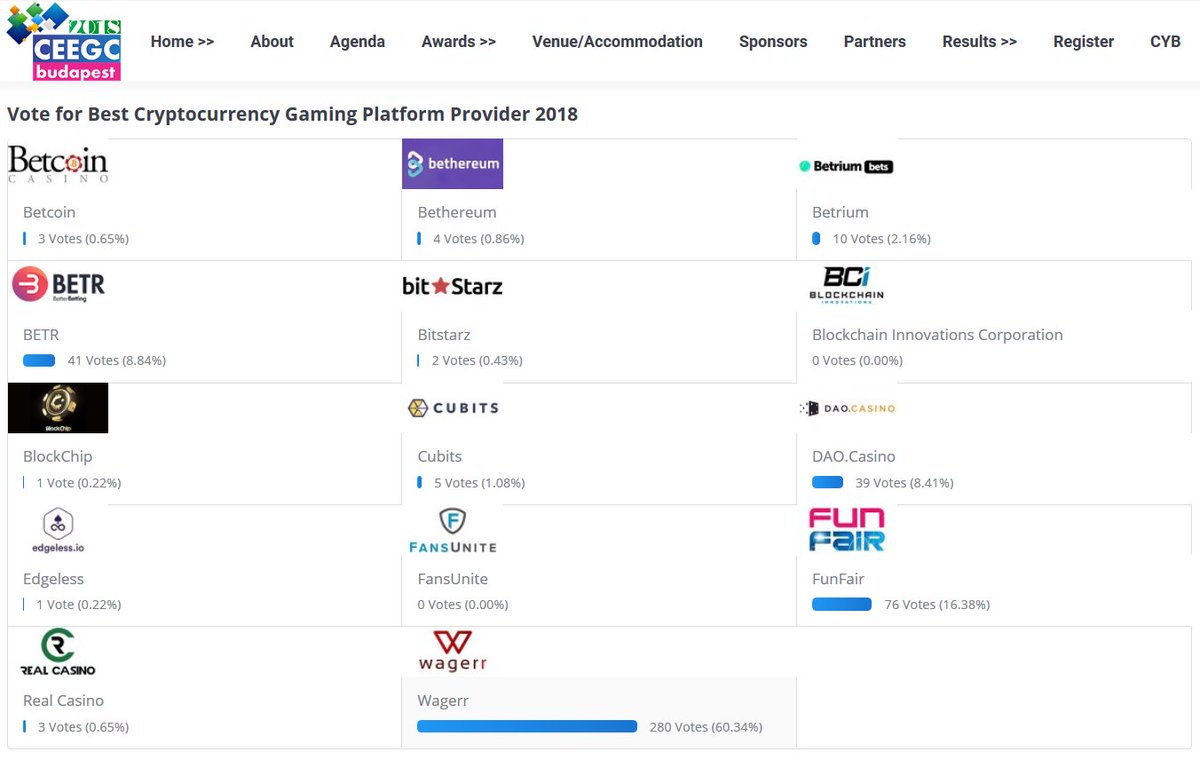The width and height of the screenshot is (1200, 760).
Task: Select the Betrium option label
Action: (840, 212)
